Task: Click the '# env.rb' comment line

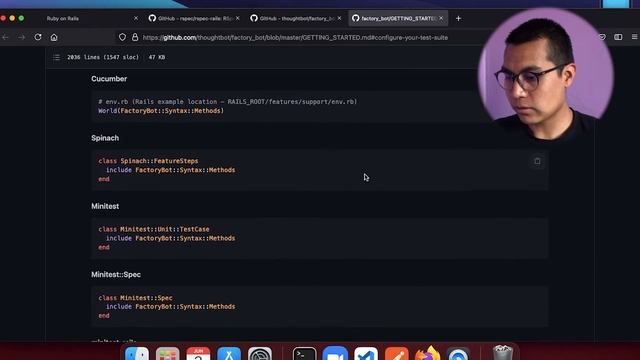Action: (x=227, y=102)
